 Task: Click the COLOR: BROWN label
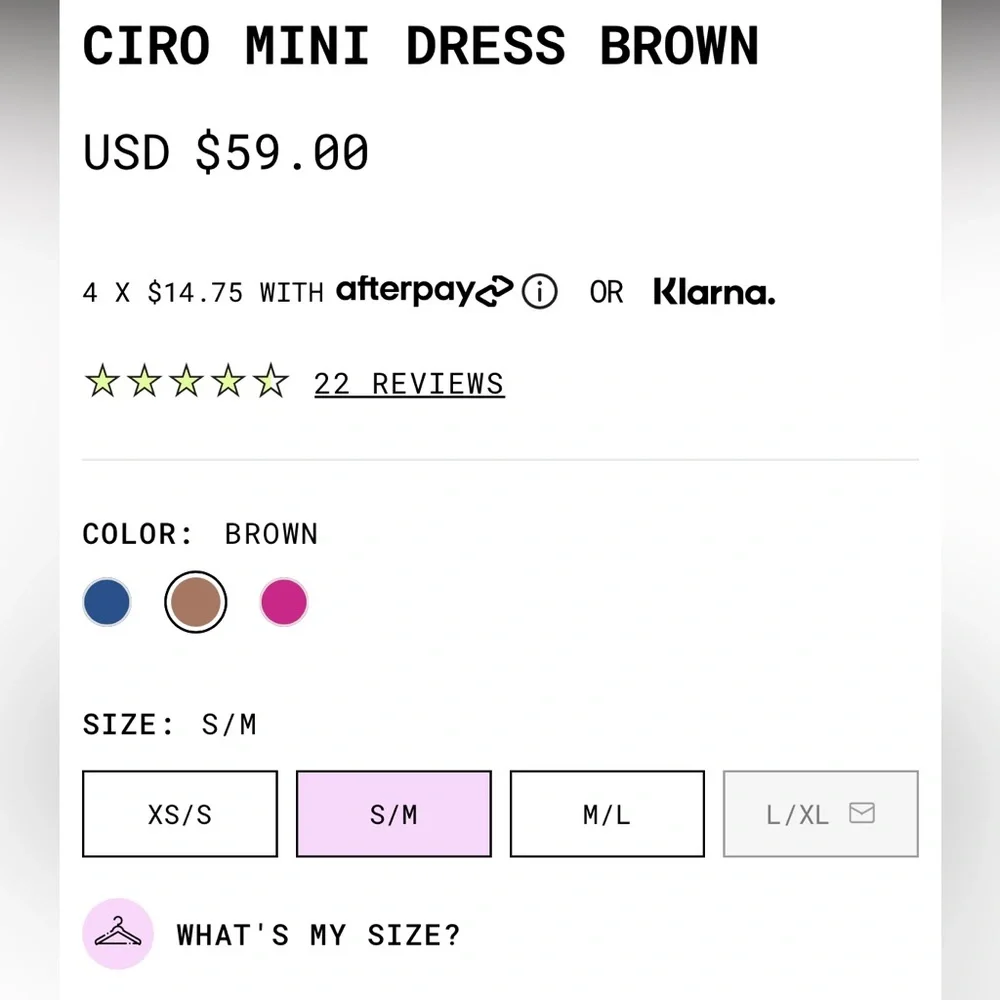click(199, 533)
